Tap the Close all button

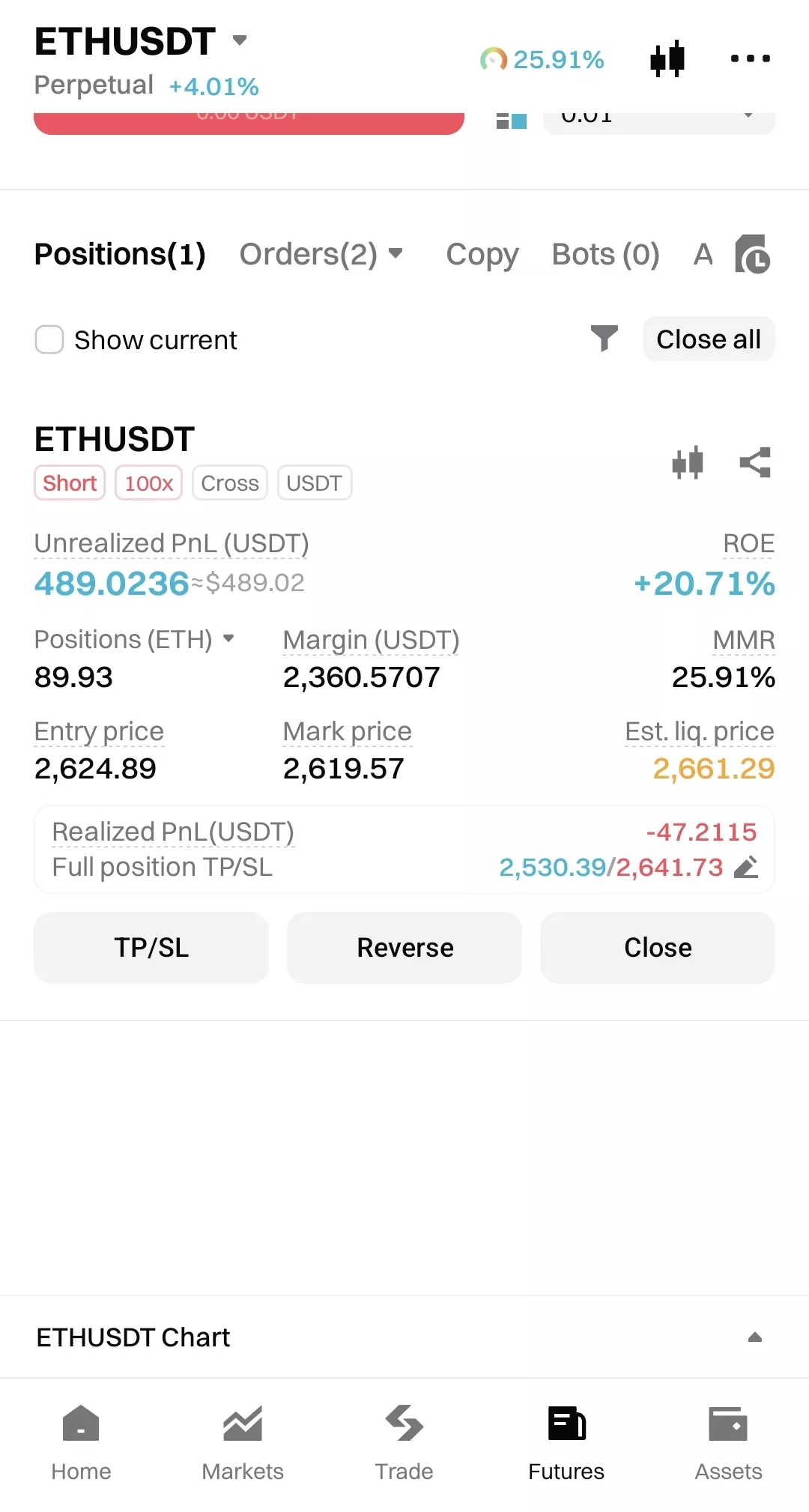(x=709, y=339)
